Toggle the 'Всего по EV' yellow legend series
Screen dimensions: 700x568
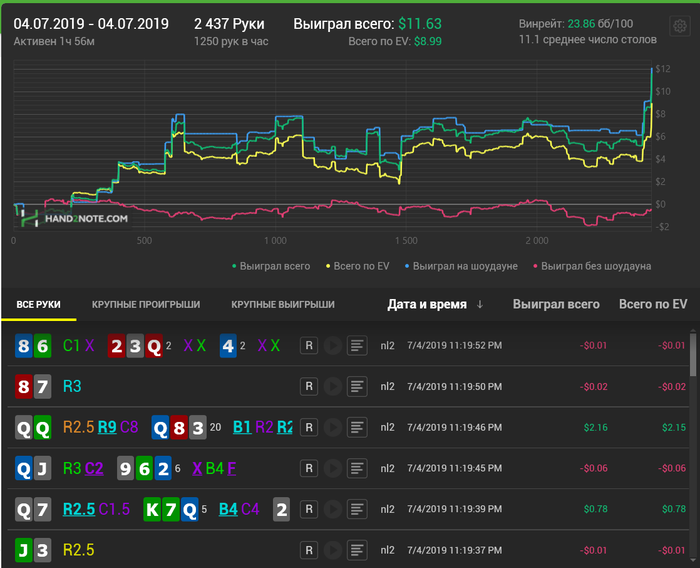[x=362, y=266]
